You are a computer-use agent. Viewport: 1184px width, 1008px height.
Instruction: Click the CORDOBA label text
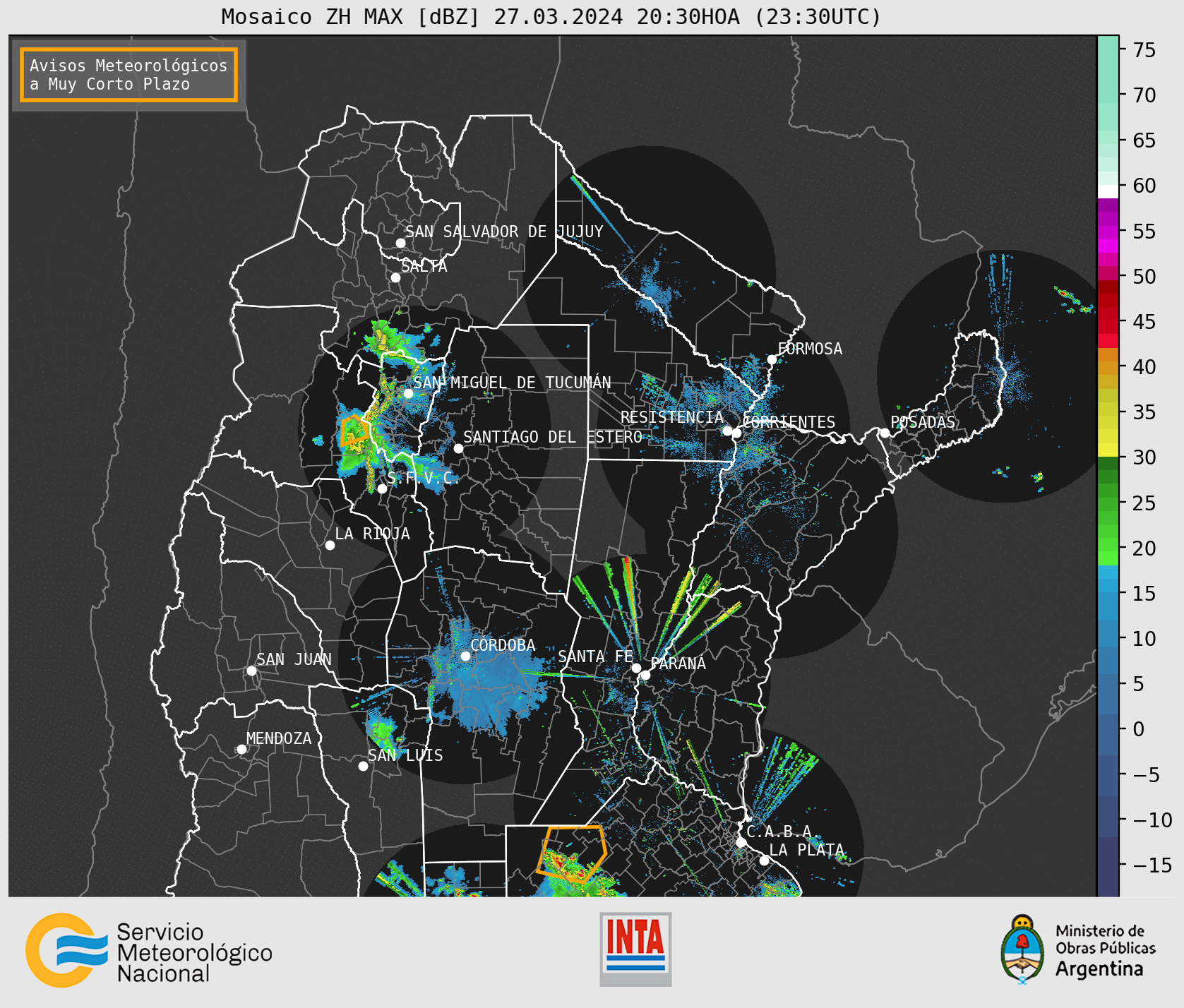pos(503,645)
